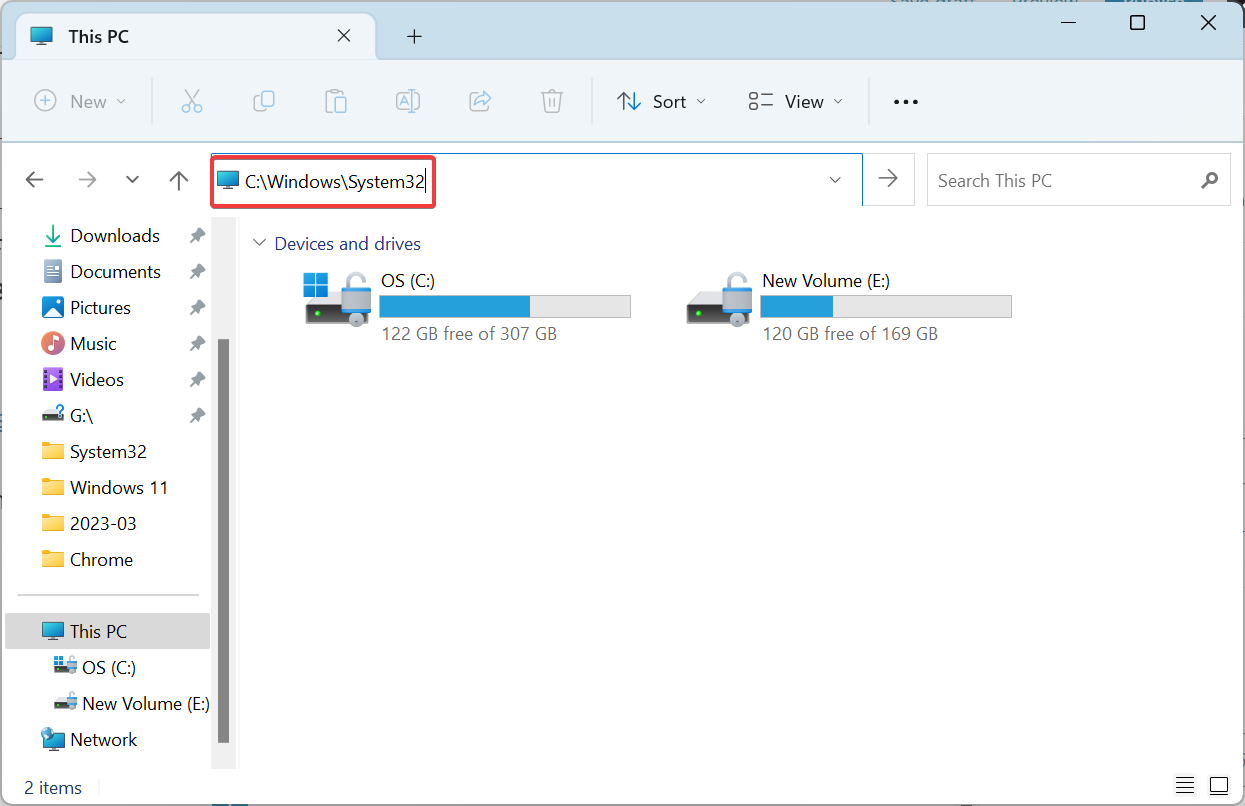This screenshot has height=806, width=1245.
Task: Unpin Downloads using its pin icon
Action: click(x=197, y=236)
